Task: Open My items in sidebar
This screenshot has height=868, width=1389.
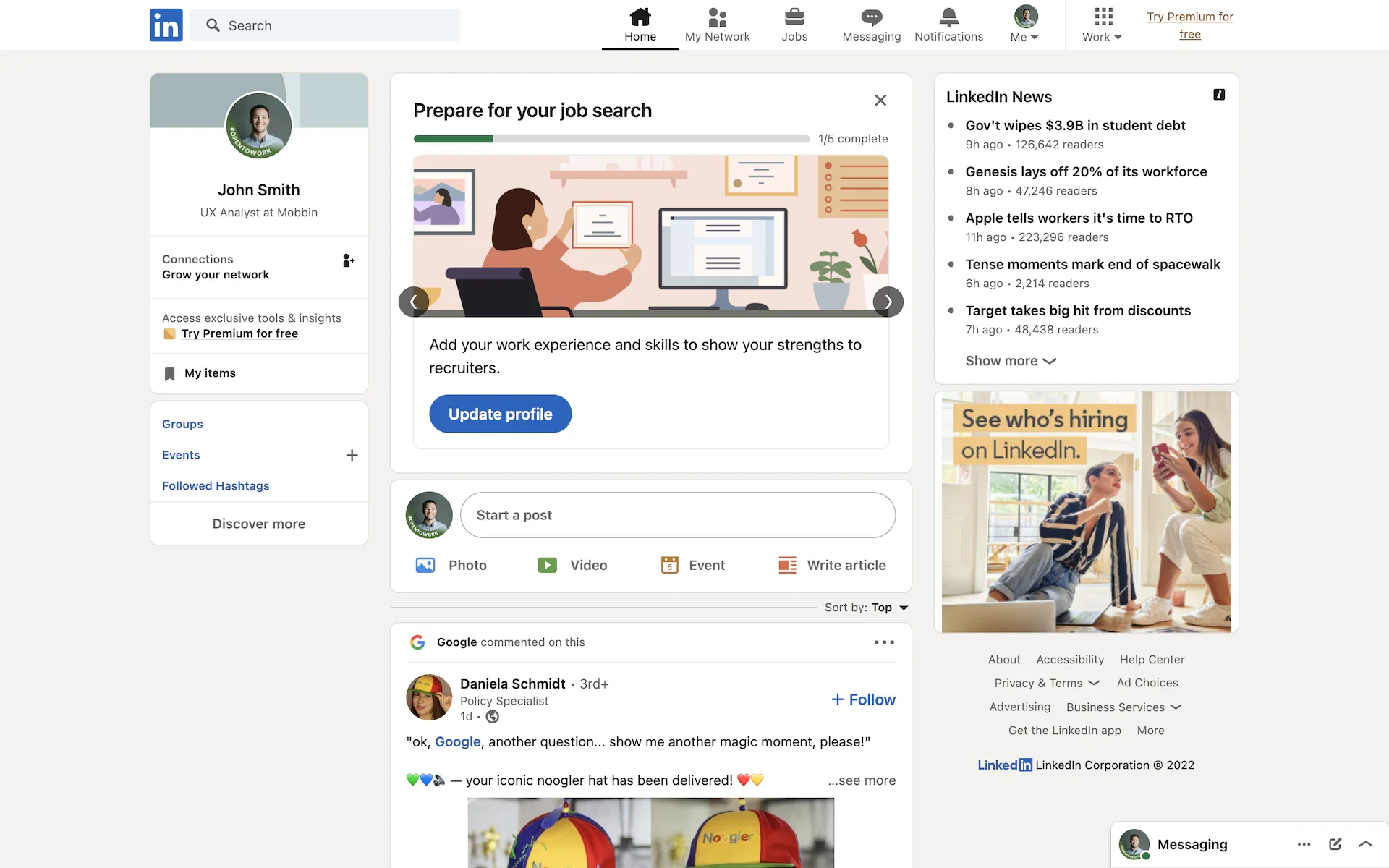Action: 210,373
